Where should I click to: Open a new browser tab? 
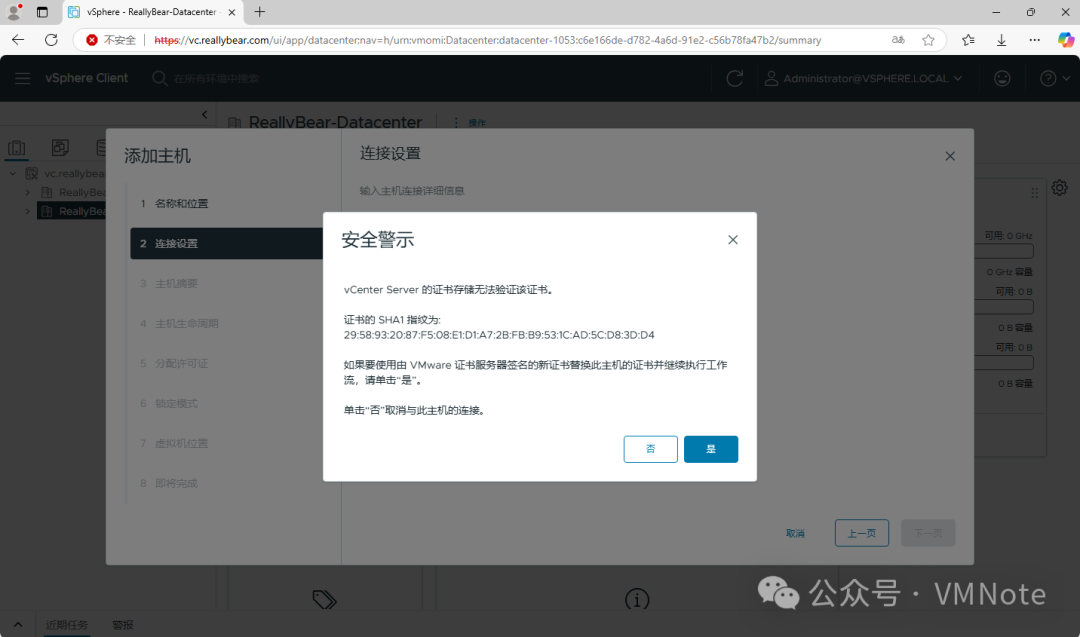point(260,12)
